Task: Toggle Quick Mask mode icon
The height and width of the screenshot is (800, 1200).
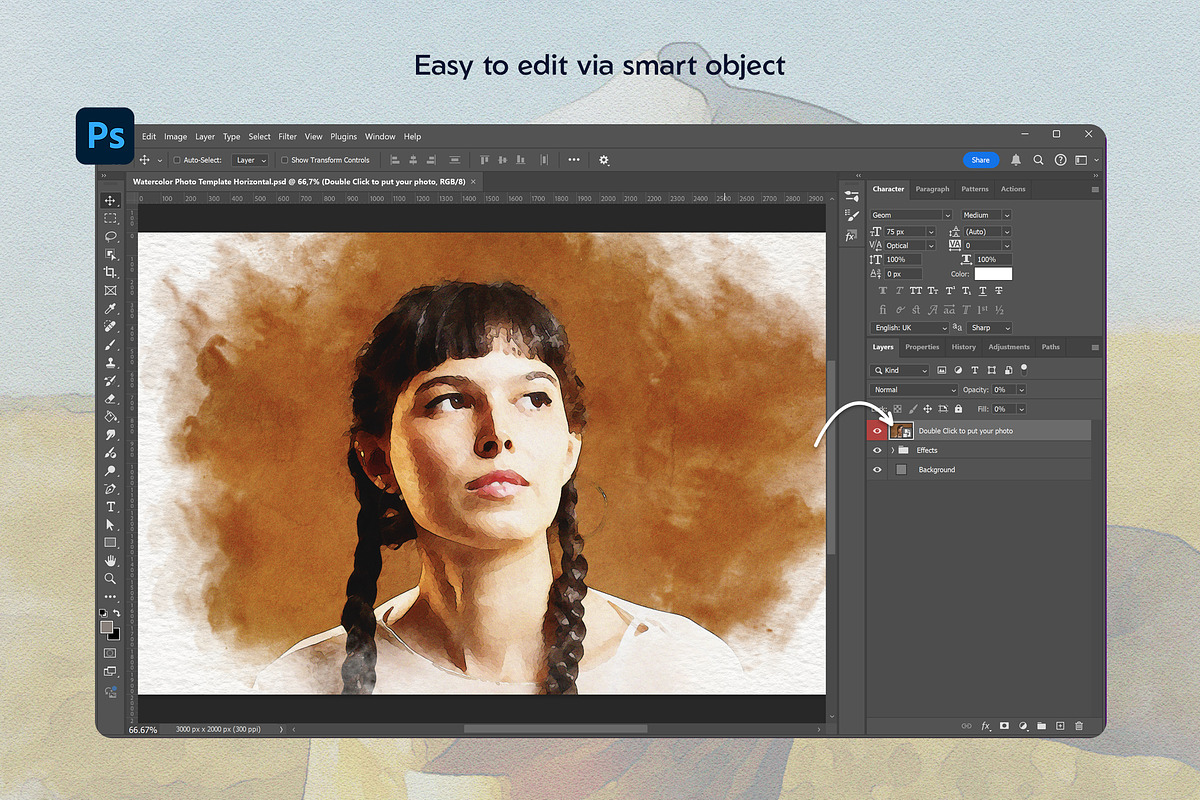Action: tap(110, 653)
